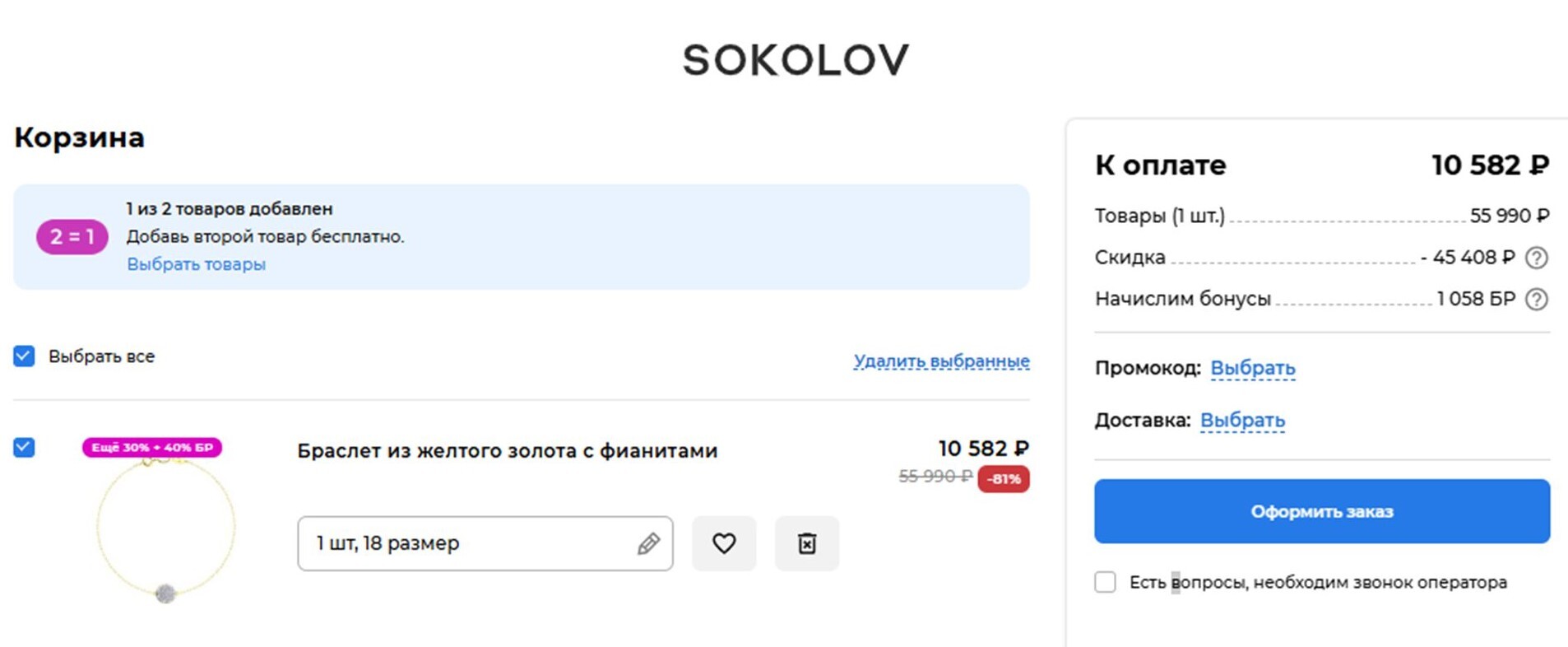The image size is (1568, 647).
Task: Enable operator call checkbox
Action: point(1105,582)
